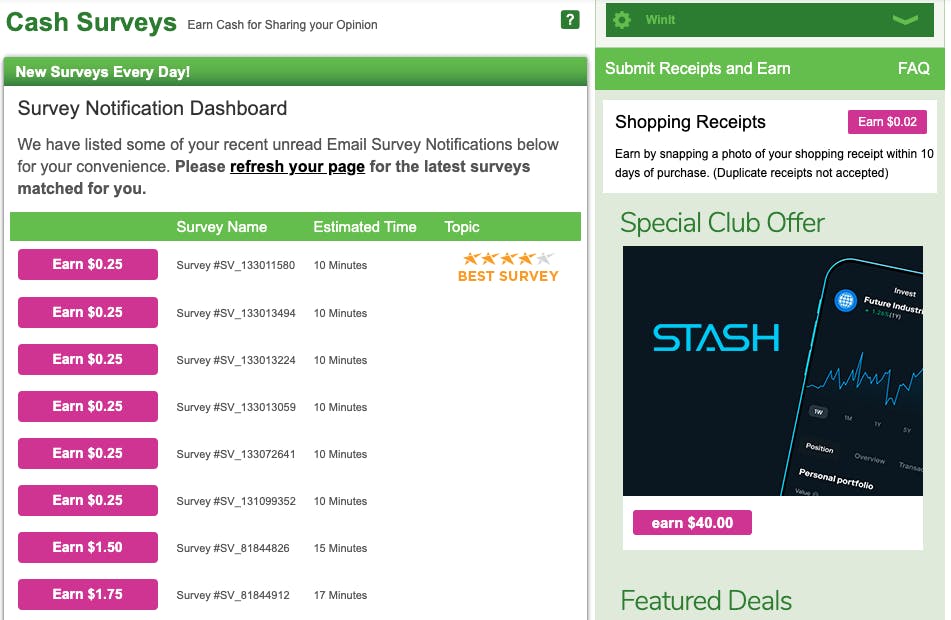Image resolution: width=951 pixels, height=620 pixels.
Task: Click the WinIt settings gear
Action: 622,19
